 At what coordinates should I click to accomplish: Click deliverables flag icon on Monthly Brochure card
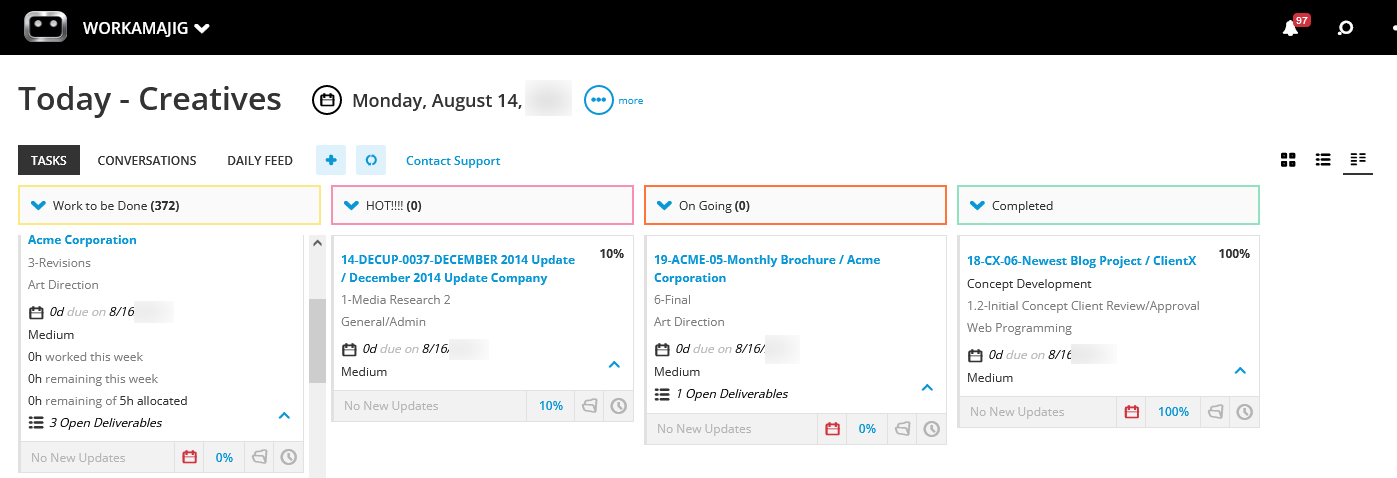(903, 428)
